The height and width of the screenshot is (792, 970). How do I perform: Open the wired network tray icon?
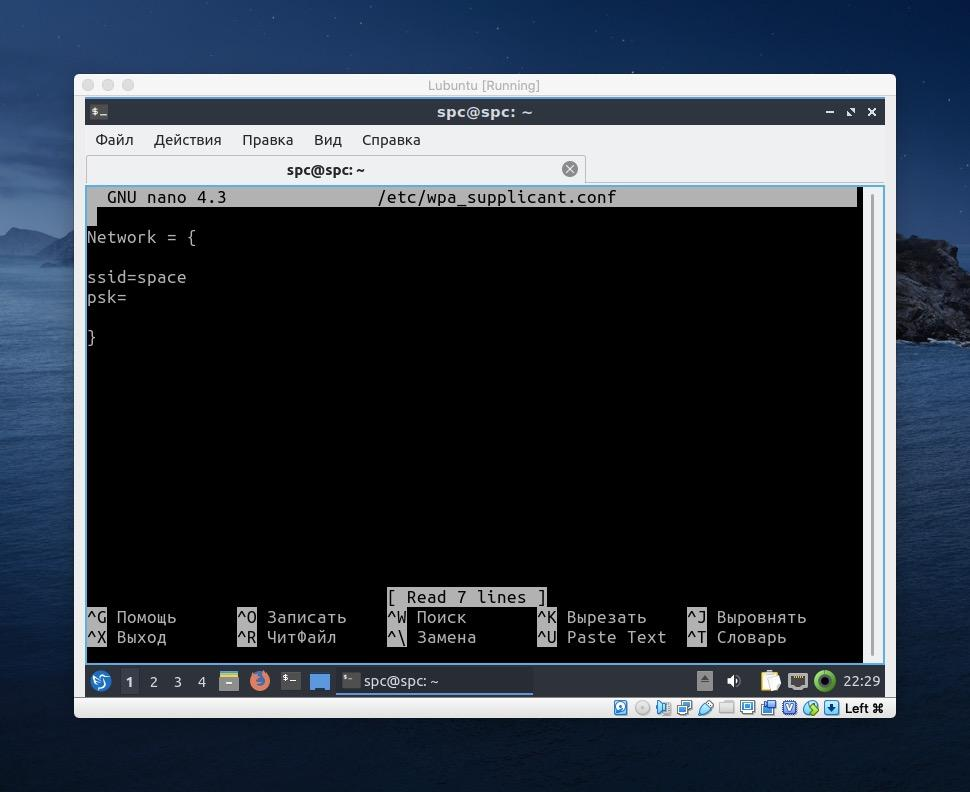pos(797,681)
